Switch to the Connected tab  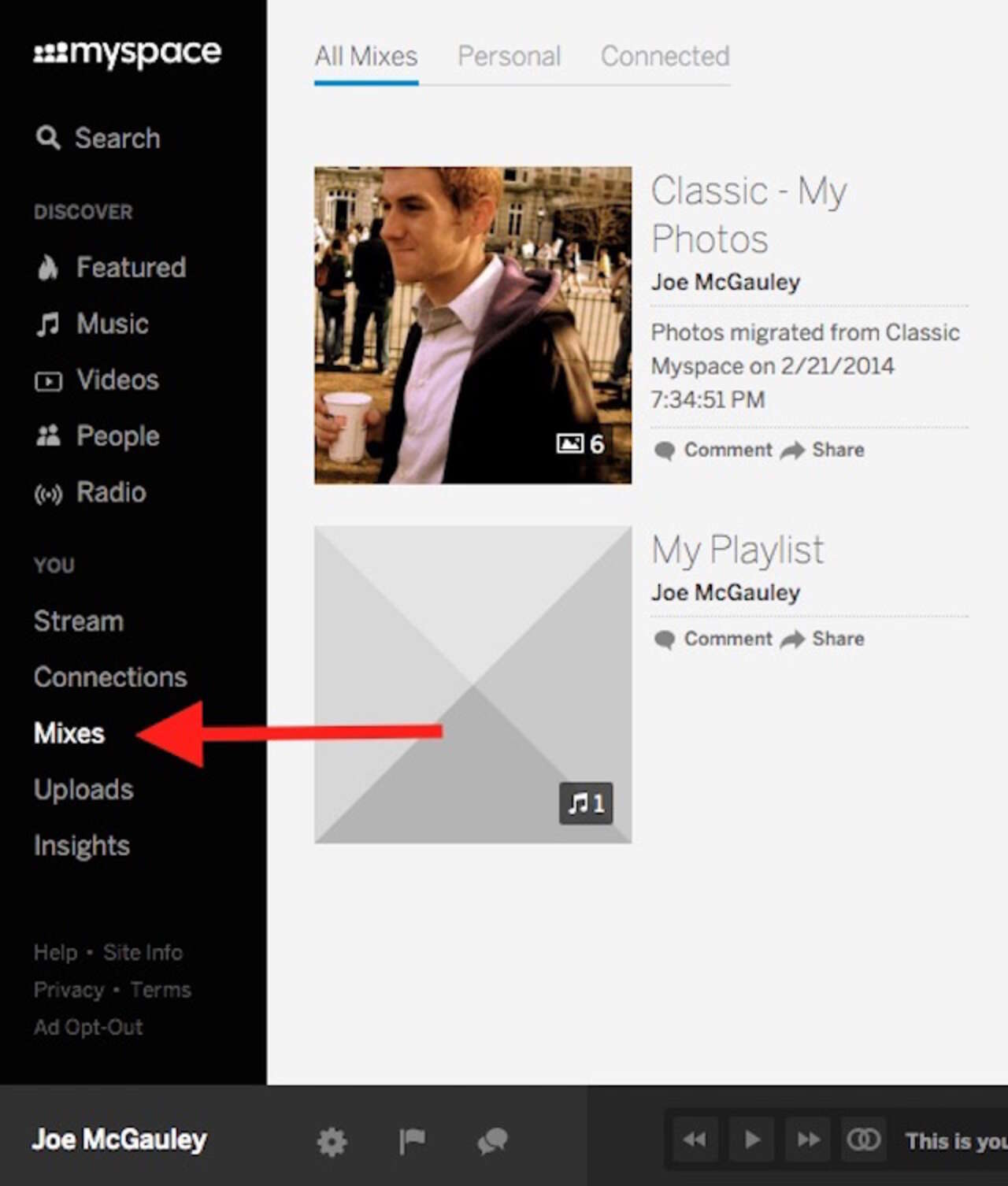click(x=665, y=56)
